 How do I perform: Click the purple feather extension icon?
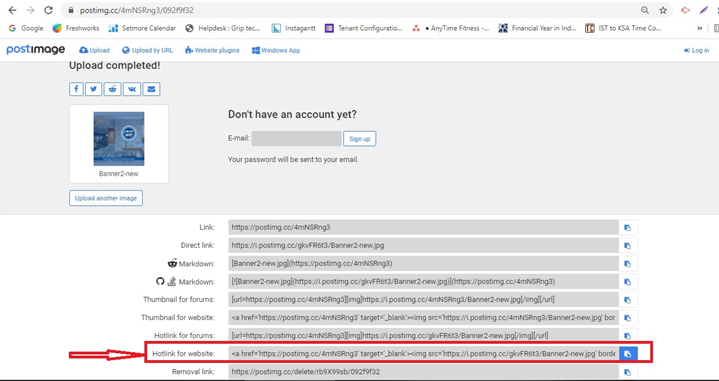[x=703, y=10]
